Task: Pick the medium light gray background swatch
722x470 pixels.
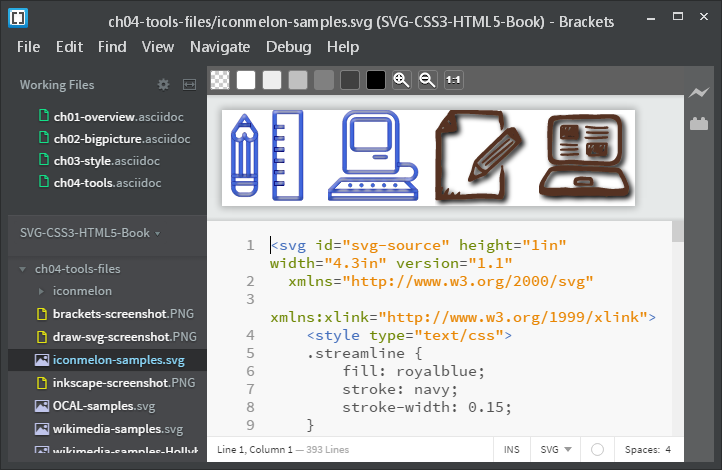Action: click(298, 80)
